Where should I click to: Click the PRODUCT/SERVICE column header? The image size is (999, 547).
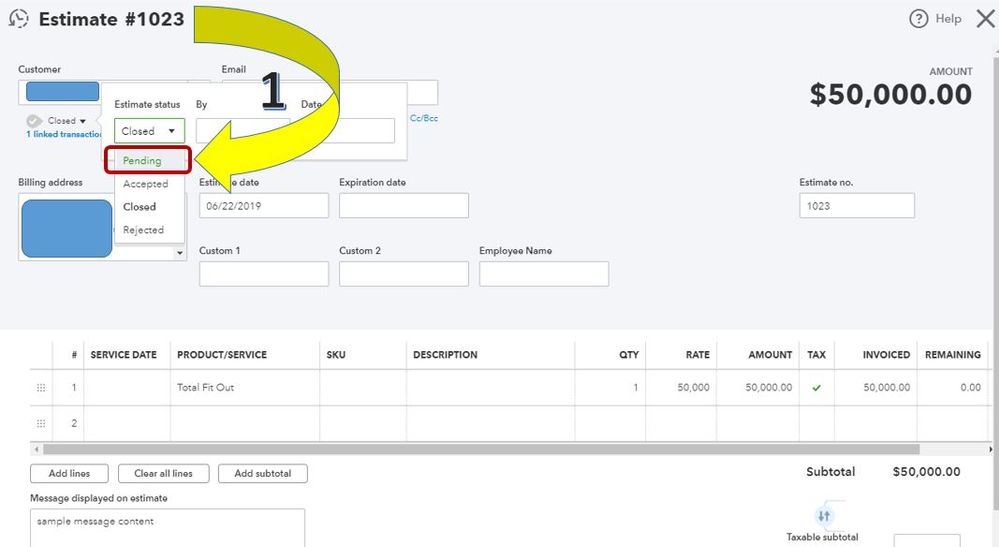pos(222,355)
